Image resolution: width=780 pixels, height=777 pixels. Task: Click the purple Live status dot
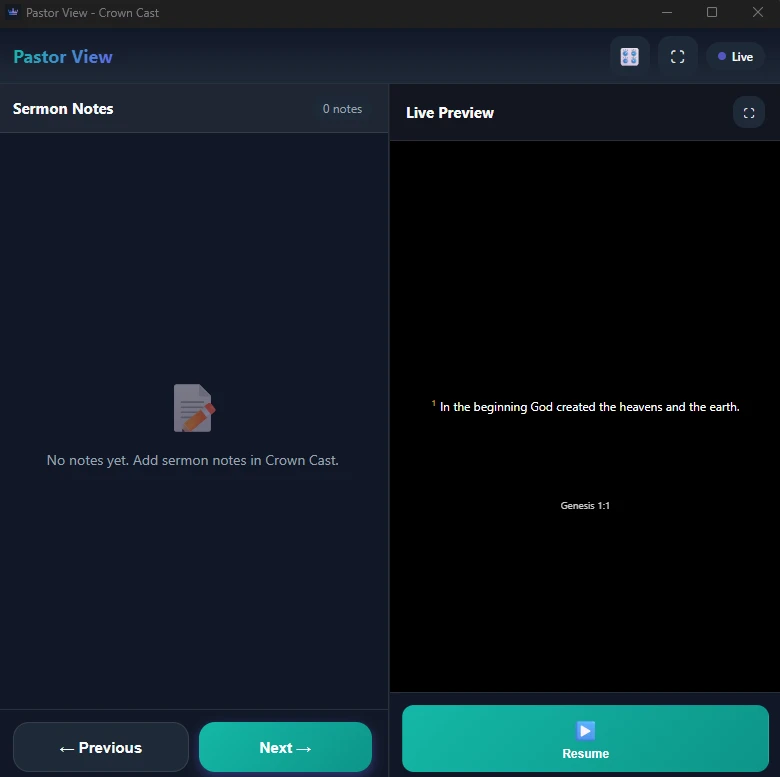pyautogui.click(x=722, y=57)
